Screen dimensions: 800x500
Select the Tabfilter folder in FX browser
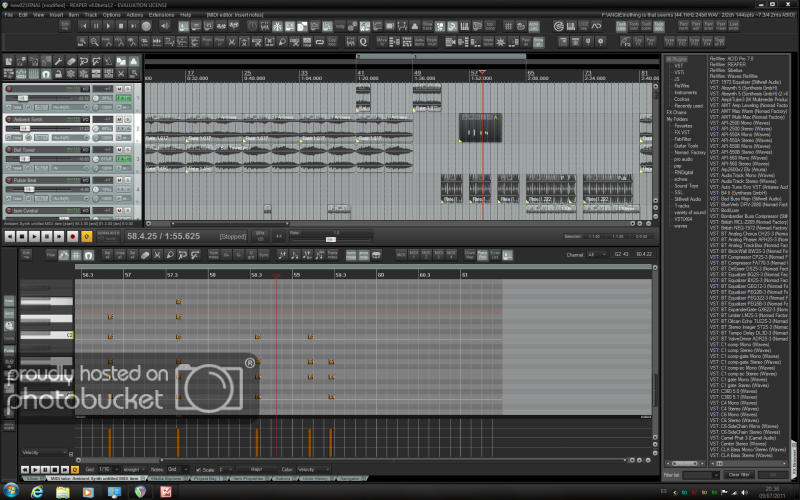coord(684,138)
